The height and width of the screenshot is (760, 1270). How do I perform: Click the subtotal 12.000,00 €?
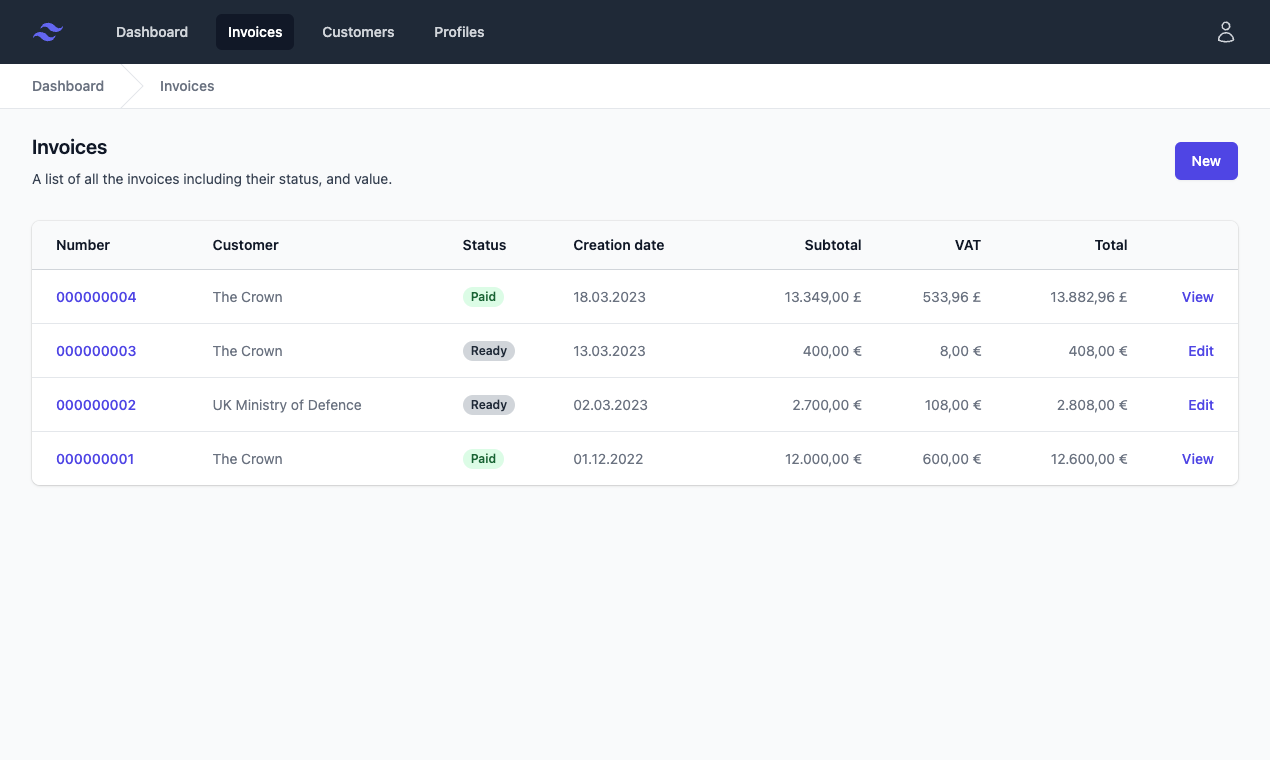pyautogui.click(x=823, y=459)
